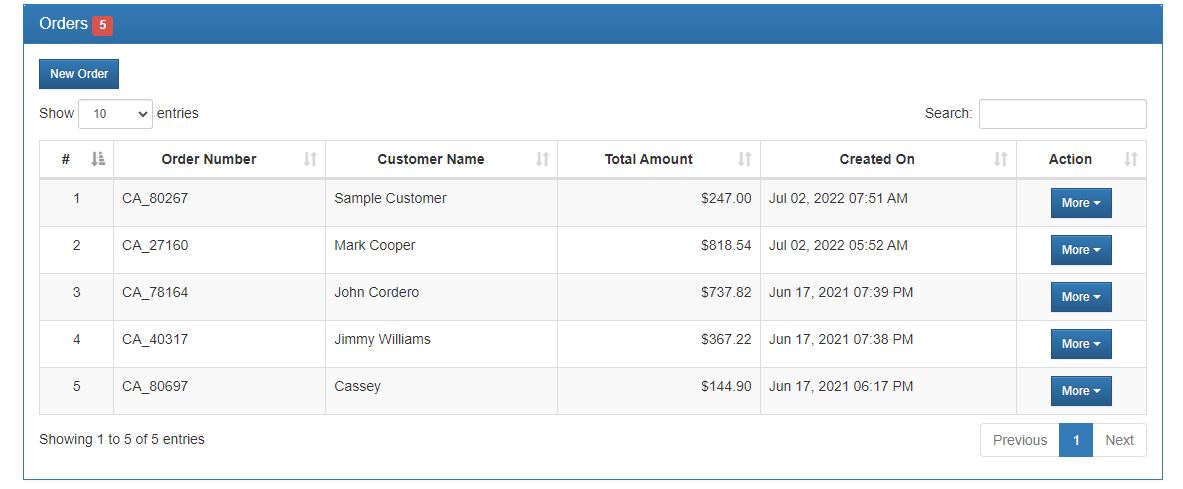Click the Action column sort icon
Image resolution: width=1183 pixels, height=489 pixels.
point(1131,159)
